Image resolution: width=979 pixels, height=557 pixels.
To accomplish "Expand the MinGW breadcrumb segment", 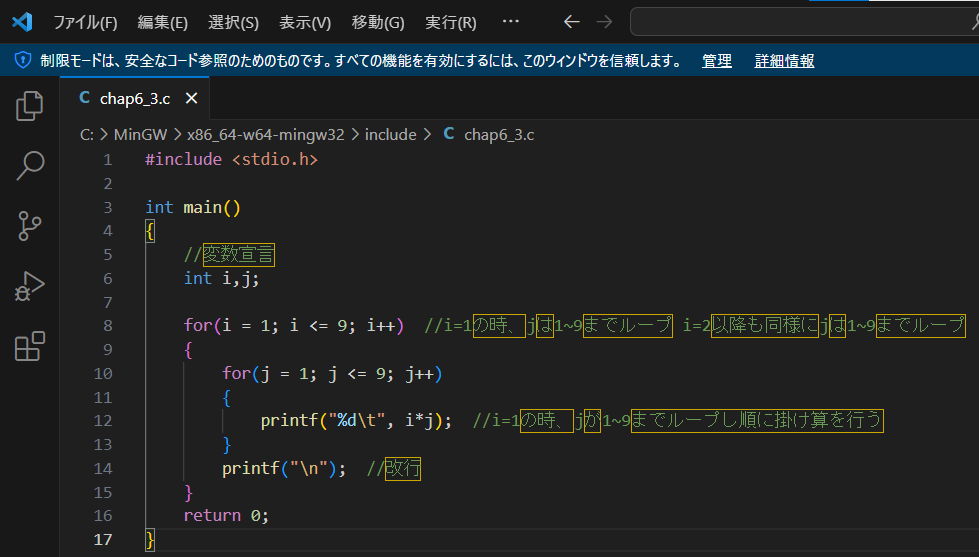I will coord(140,134).
